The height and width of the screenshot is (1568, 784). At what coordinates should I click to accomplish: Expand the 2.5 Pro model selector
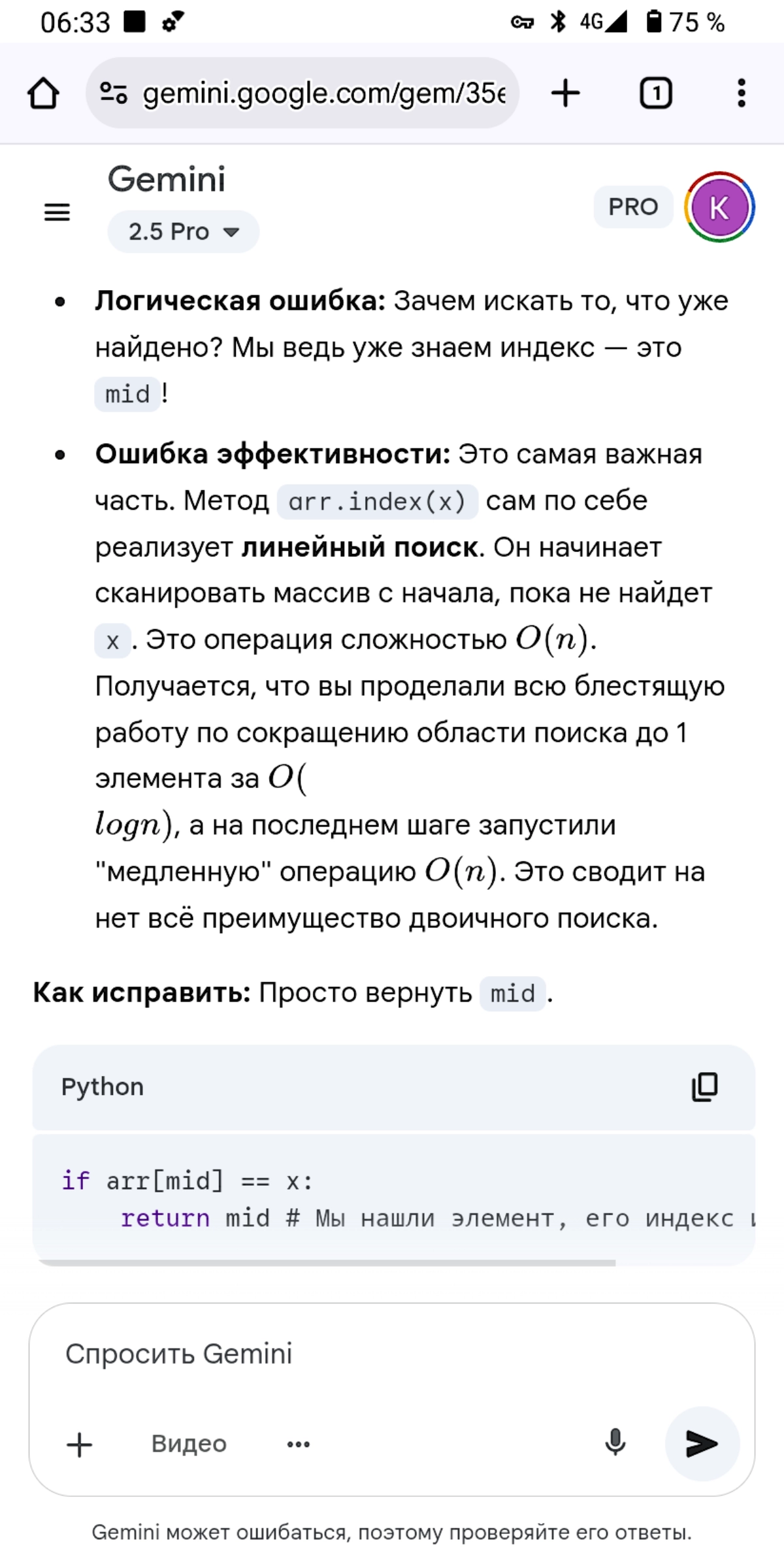tap(183, 231)
